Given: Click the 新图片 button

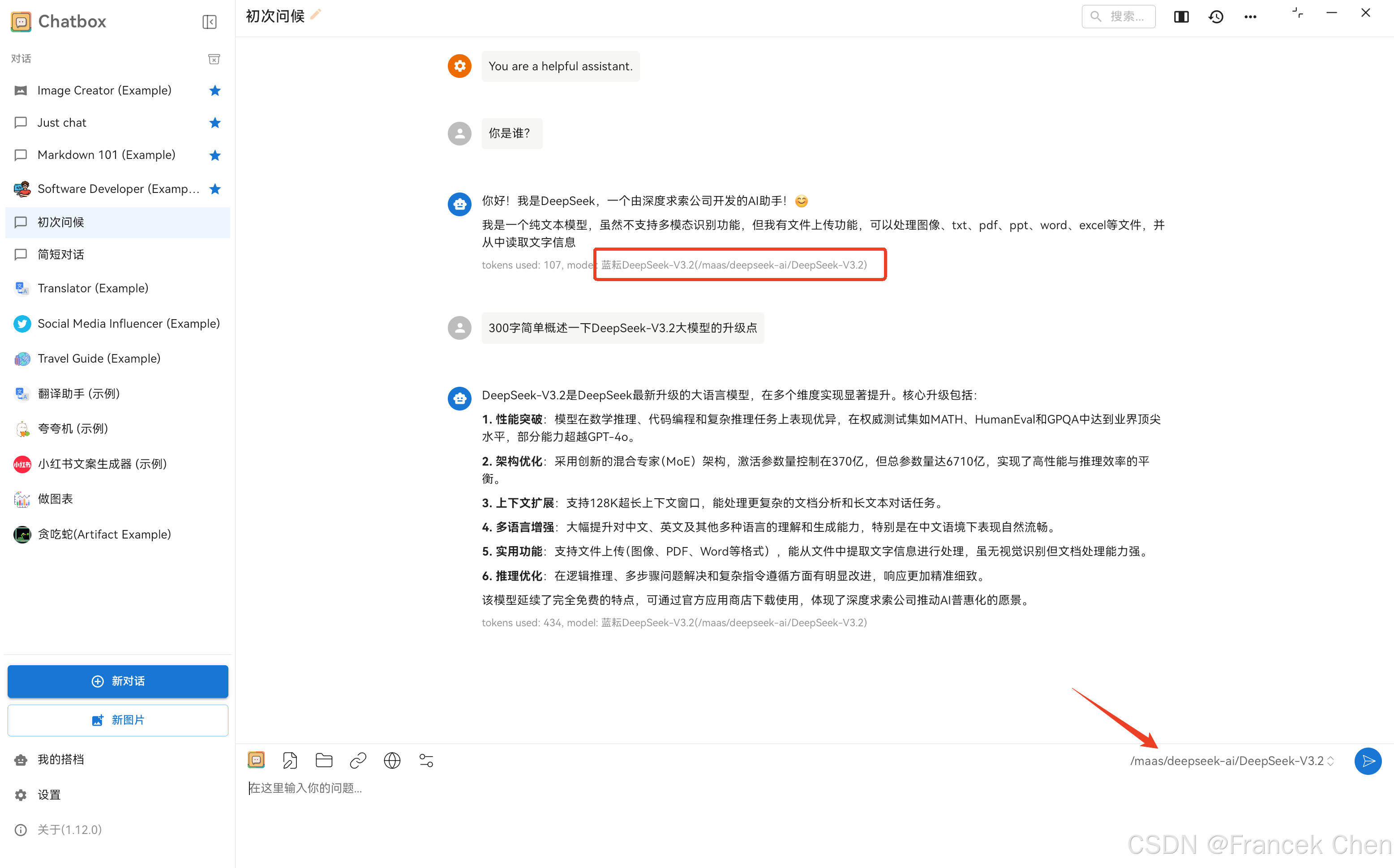Looking at the screenshot, I should tap(118, 720).
